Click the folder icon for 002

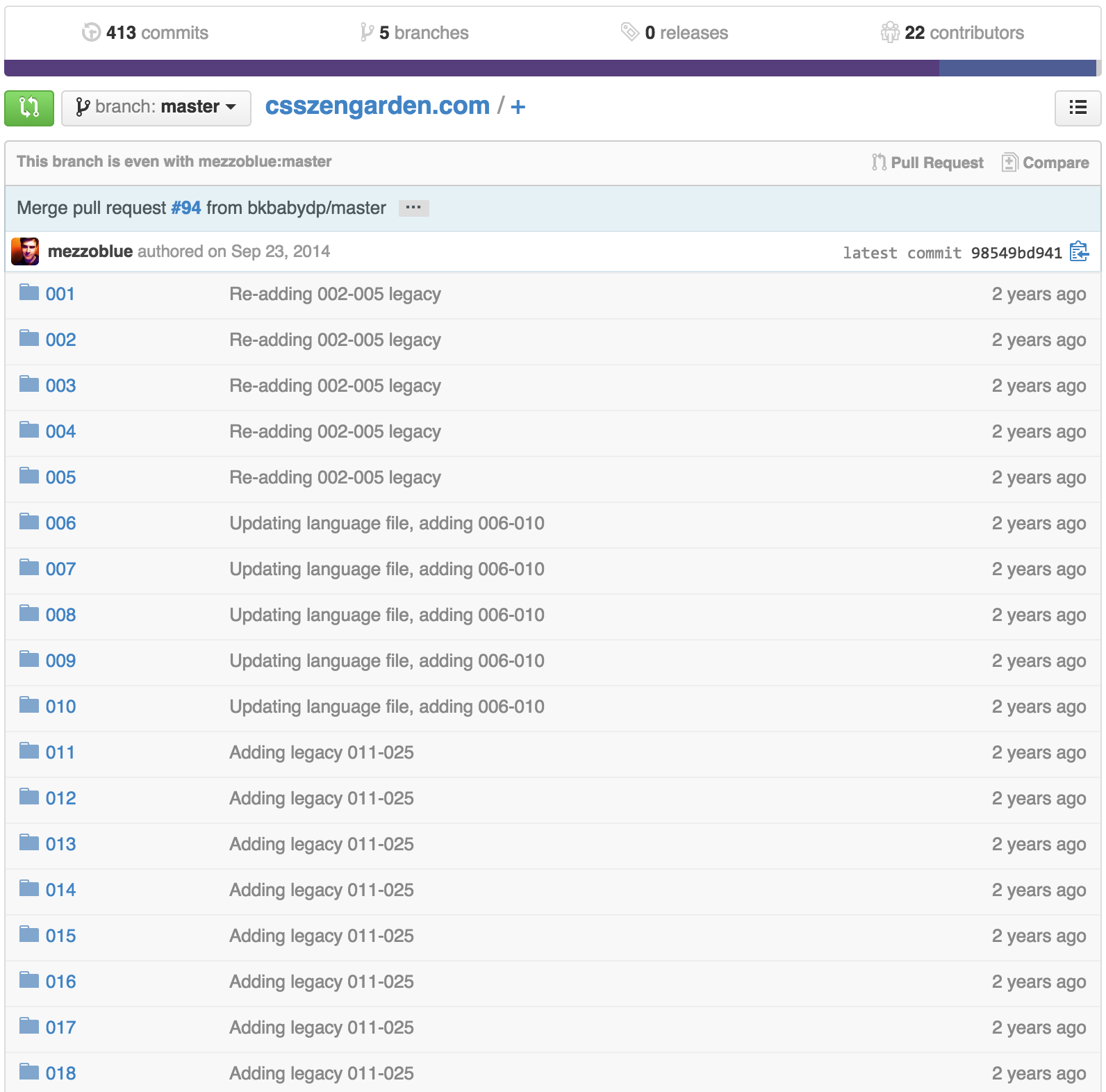coord(29,338)
